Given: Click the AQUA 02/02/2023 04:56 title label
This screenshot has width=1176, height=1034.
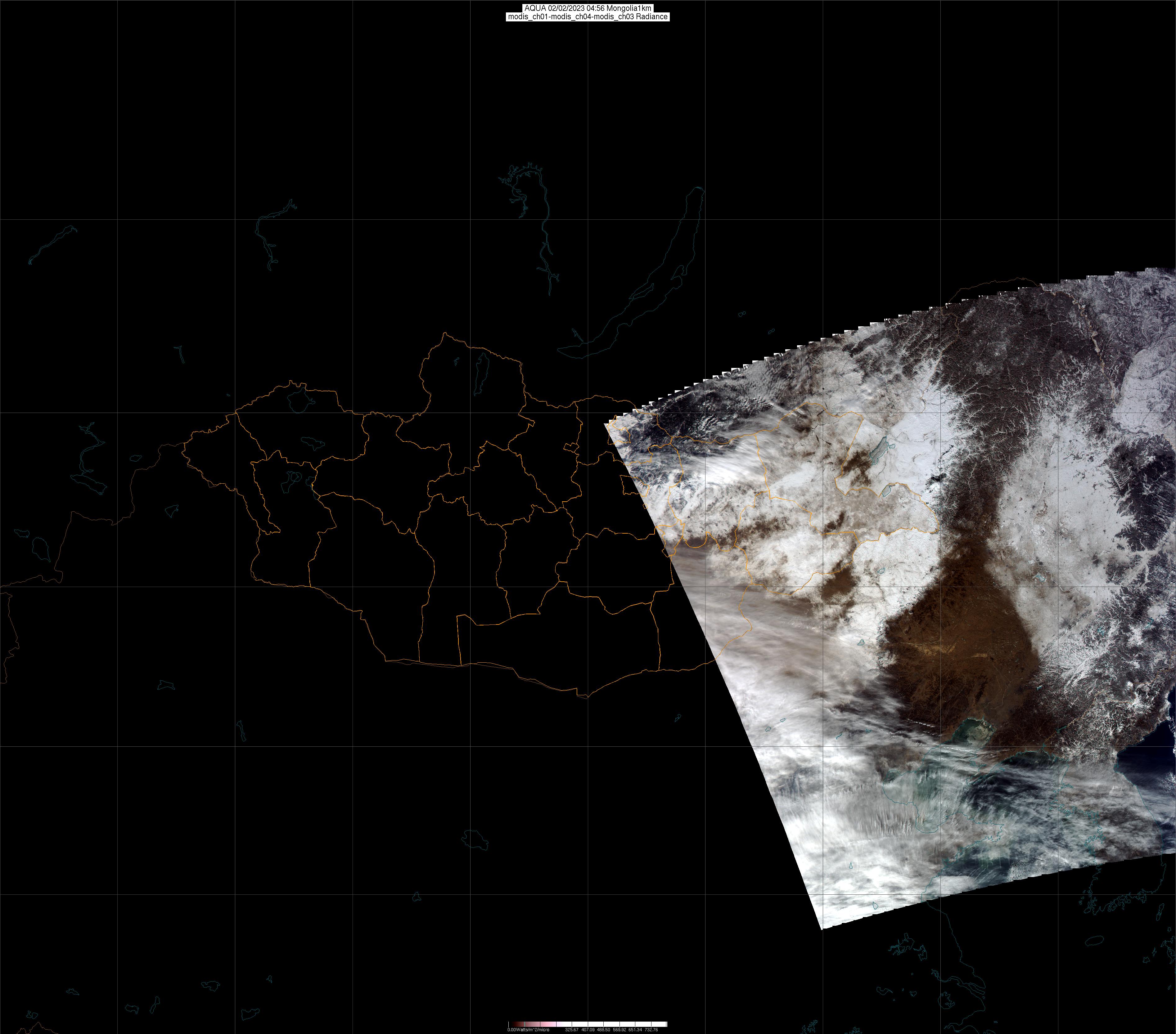Looking at the screenshot, I should point(588,8).
